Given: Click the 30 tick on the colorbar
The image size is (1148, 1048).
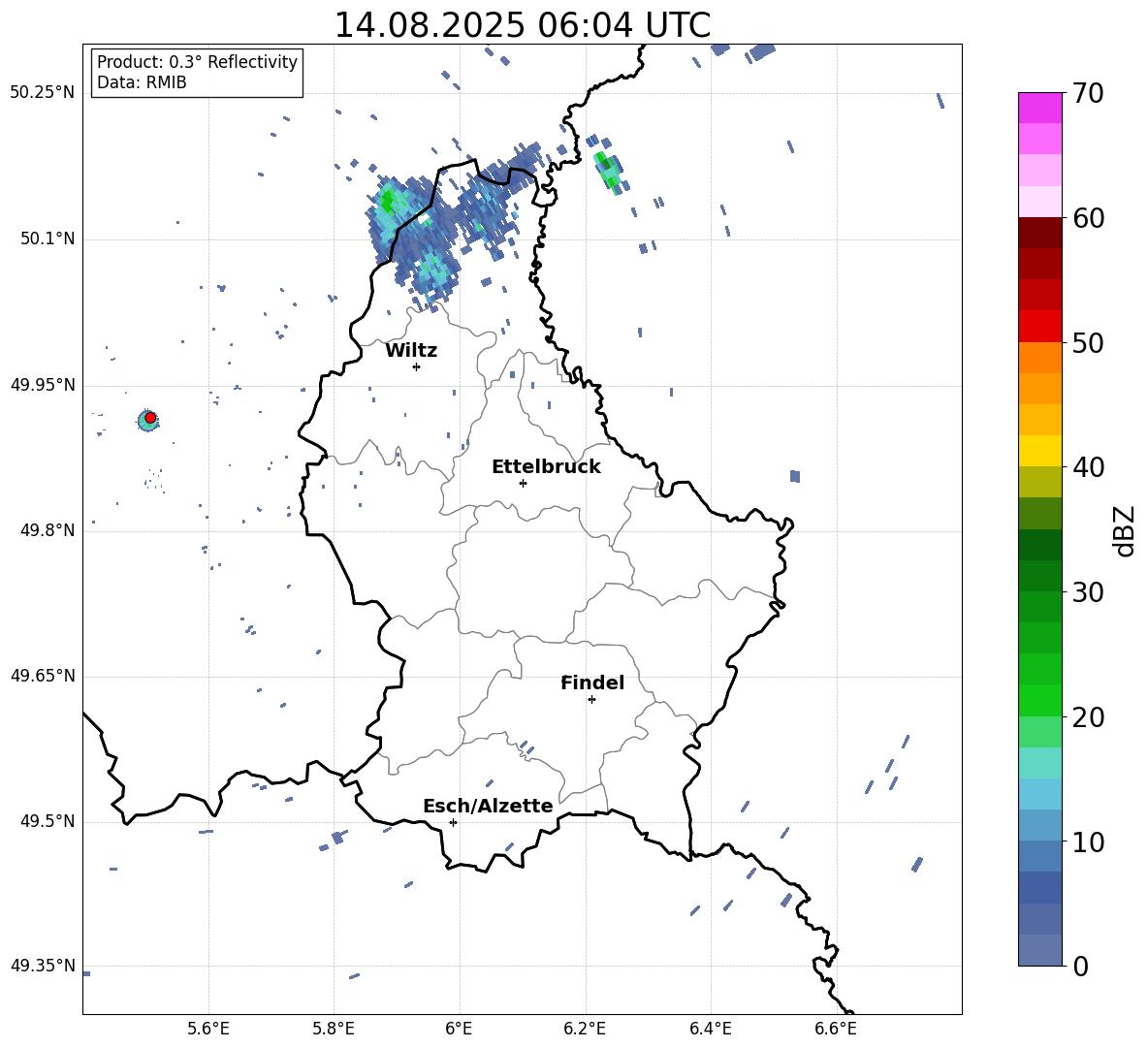Looking at the screenshot, I should 1088,592.
